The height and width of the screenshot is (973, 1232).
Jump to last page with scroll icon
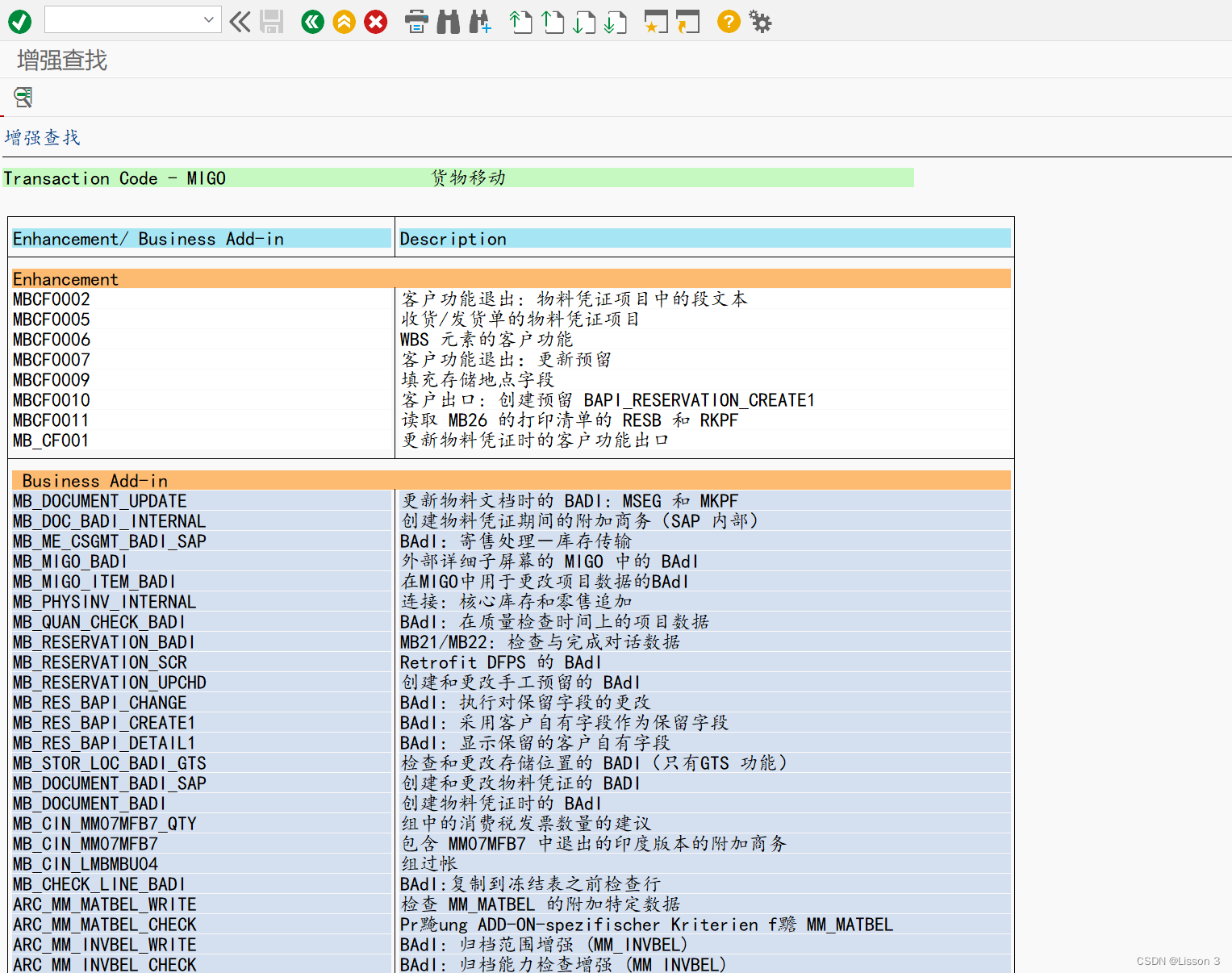pos(615,22)
